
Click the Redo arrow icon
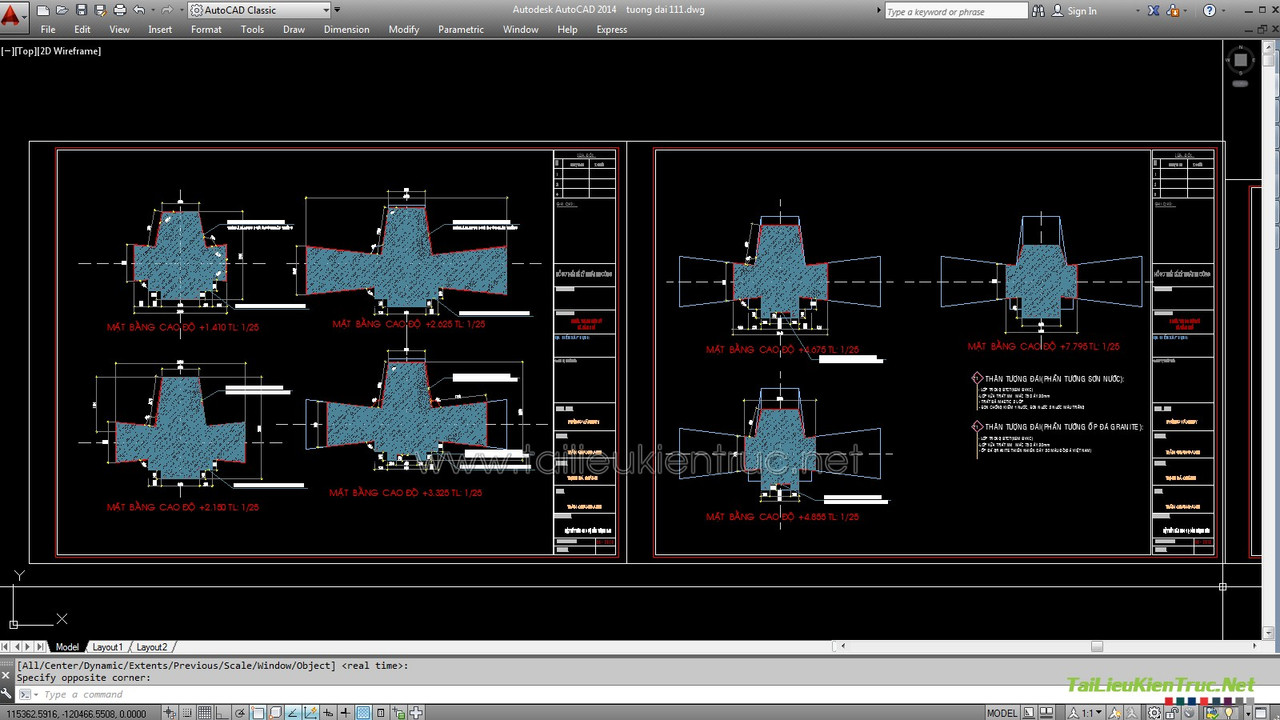tap(167, 10)
